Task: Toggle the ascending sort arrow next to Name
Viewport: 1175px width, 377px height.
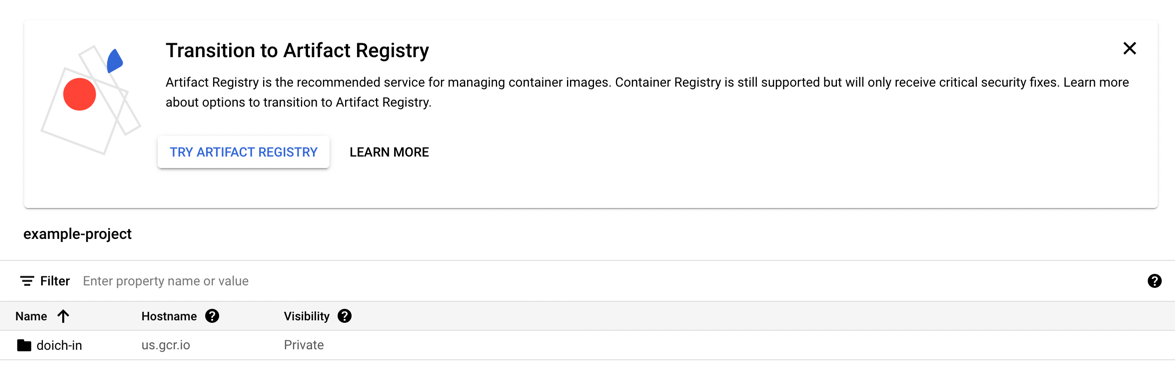Action: pyautogui.click(x=63, y=316)
